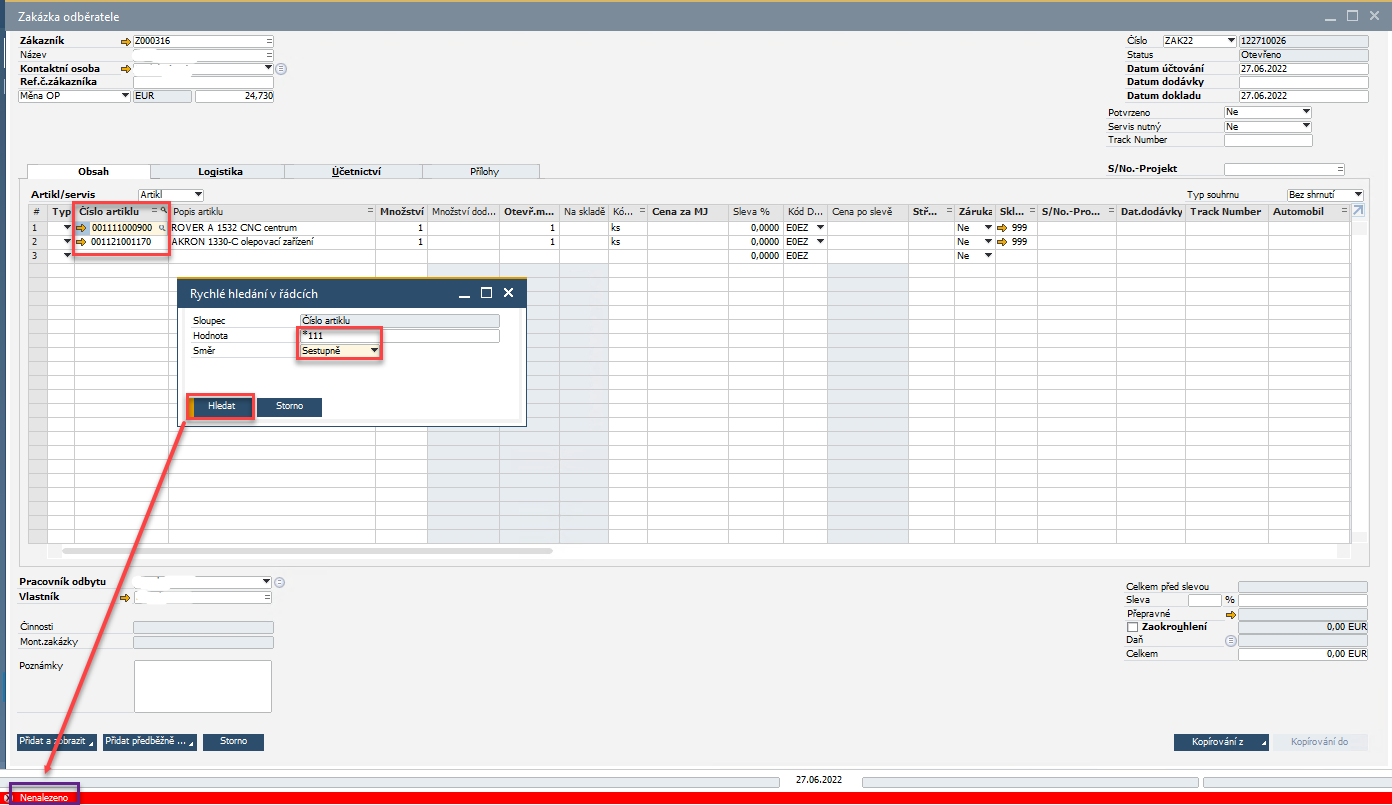Click the Datum účtování field 27.06.2022
The width and height of the screenshot is (1392, 805).
pos(1303,69)
